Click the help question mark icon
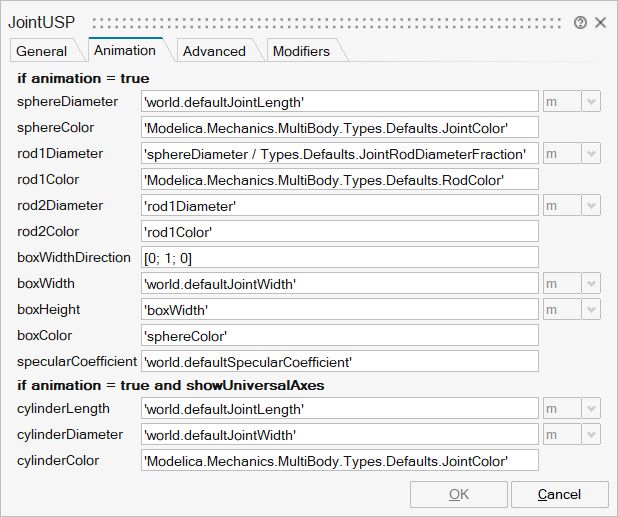This screenshot has height=517, width=618. [x=581, y=22]
